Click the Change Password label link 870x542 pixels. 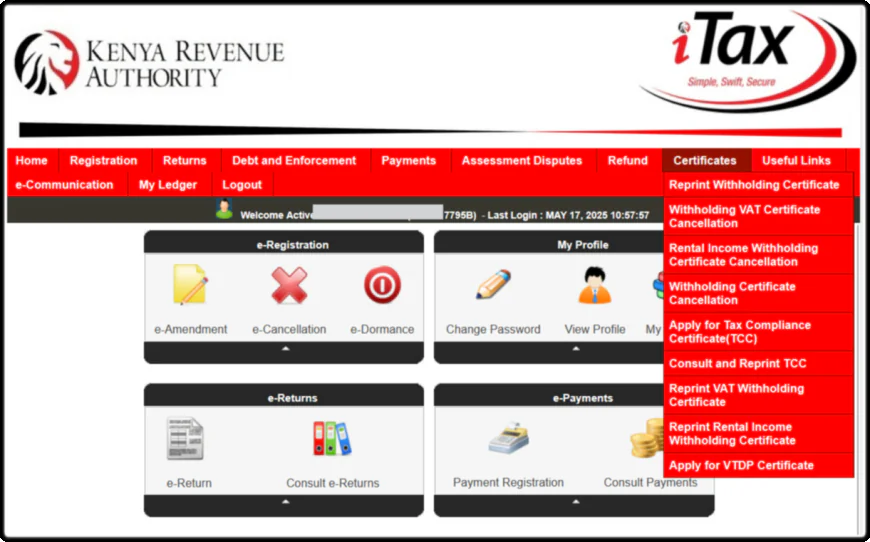(493, 330)
